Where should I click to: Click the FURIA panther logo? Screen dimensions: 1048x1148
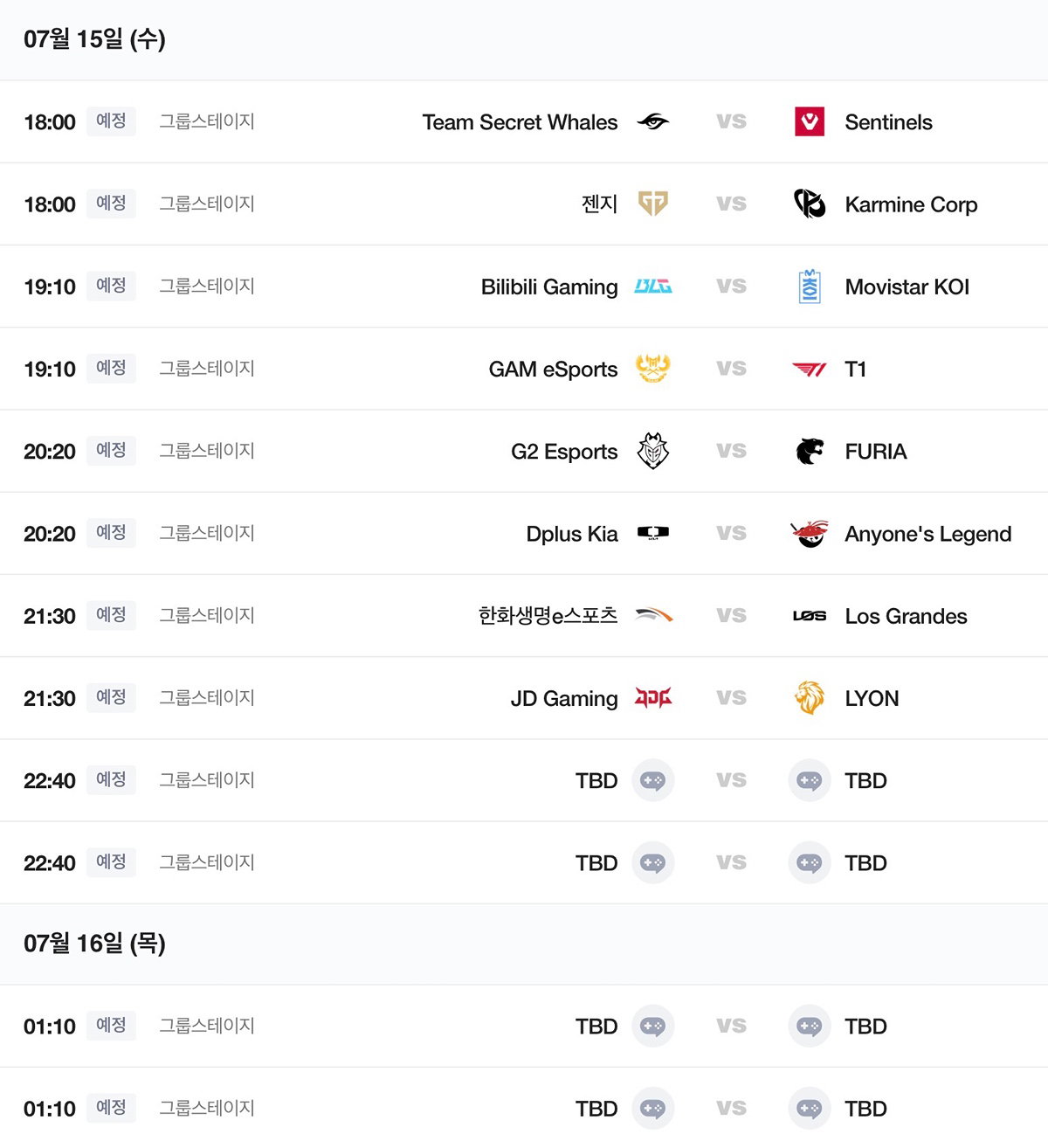pyautogui.click(x=810, y=451)
